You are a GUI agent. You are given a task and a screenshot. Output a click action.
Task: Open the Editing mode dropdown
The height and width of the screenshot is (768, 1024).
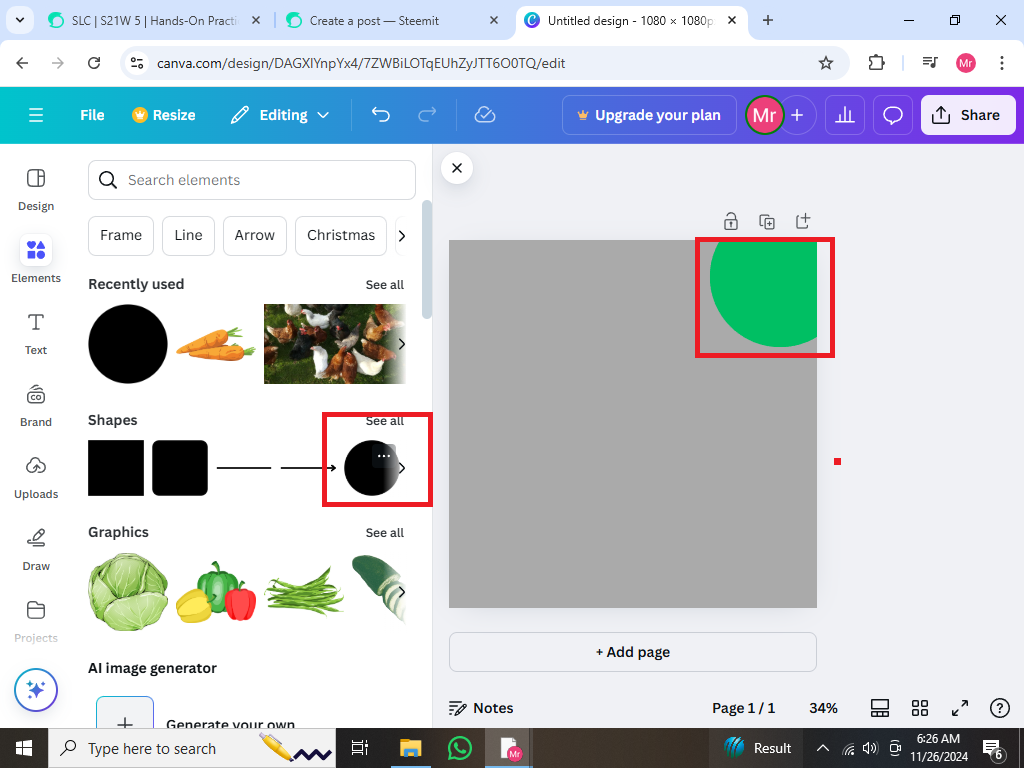tap(280, 115)
